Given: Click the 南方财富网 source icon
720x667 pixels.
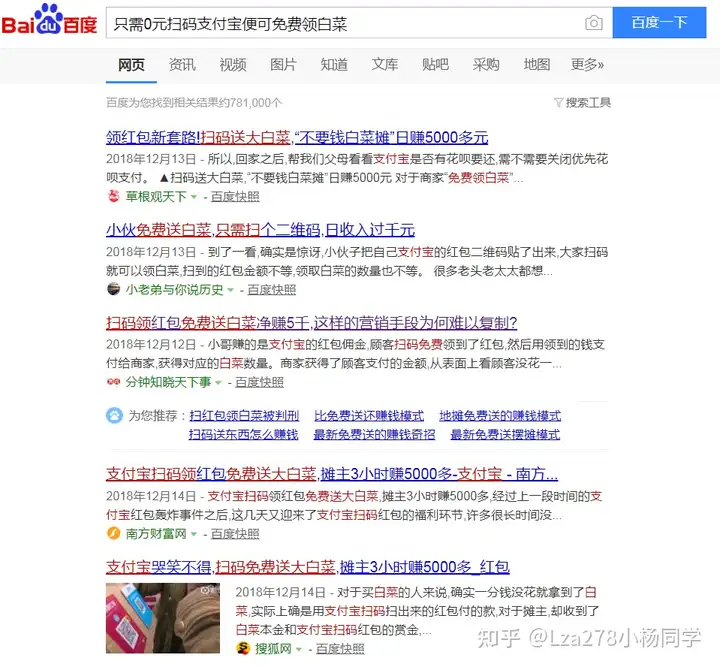Looking at the screenshot, I should pos(113,533).
